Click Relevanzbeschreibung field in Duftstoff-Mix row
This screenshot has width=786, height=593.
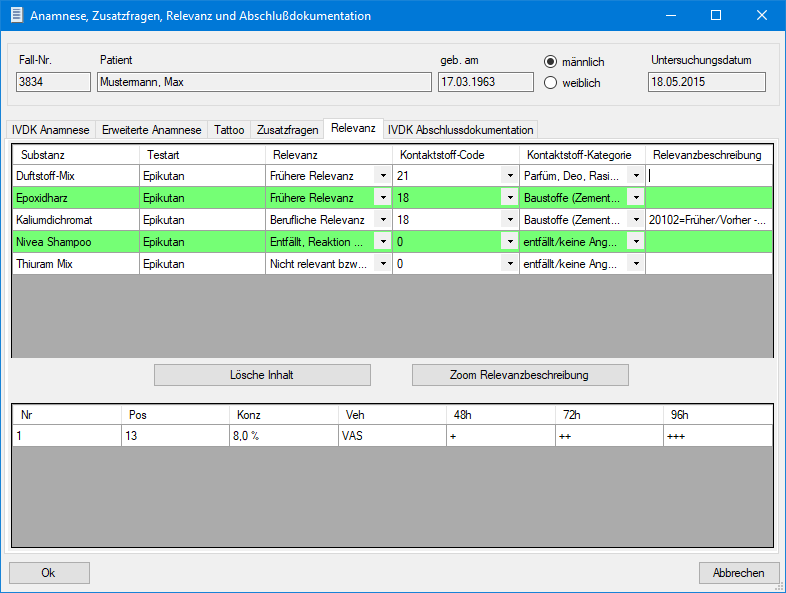pyautogui.click(x=708, y=175)
